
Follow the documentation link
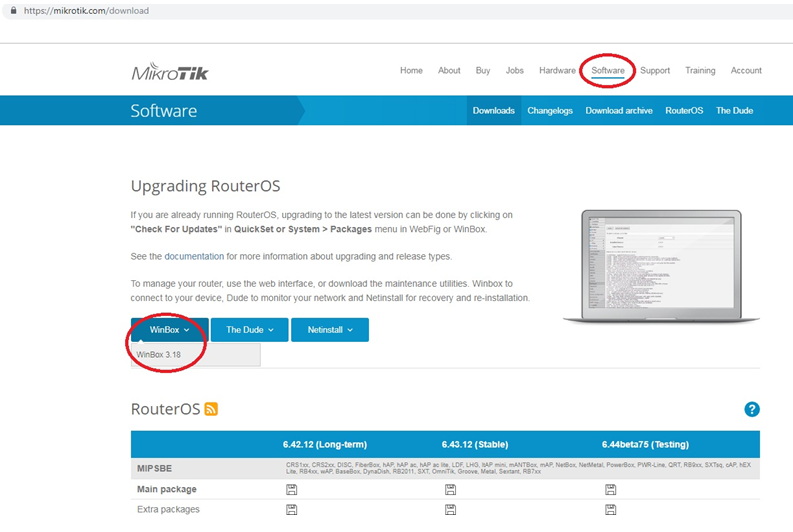coord(194,256)
